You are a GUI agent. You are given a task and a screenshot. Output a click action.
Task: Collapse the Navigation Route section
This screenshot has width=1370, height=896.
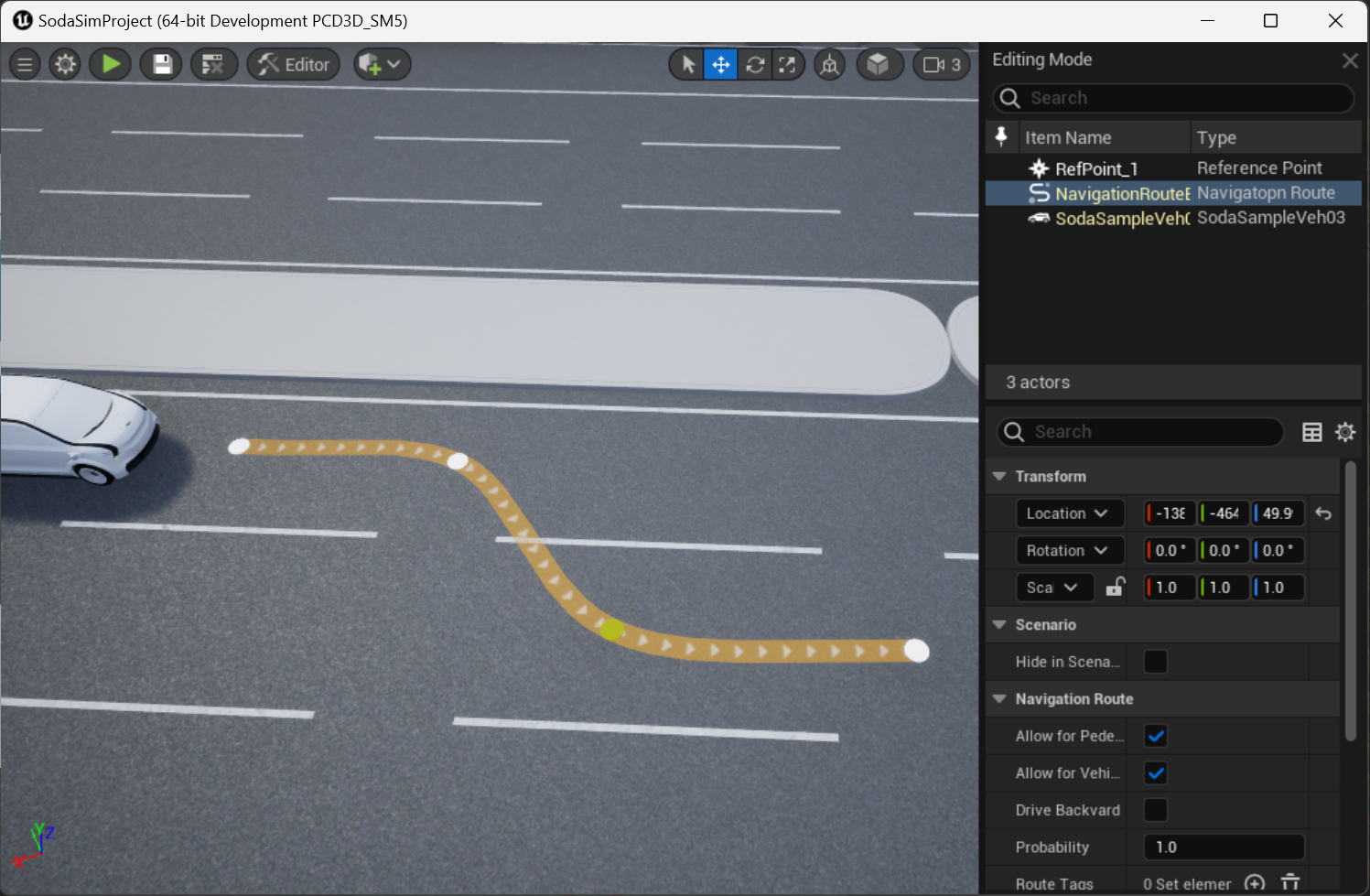click(999, 699)
